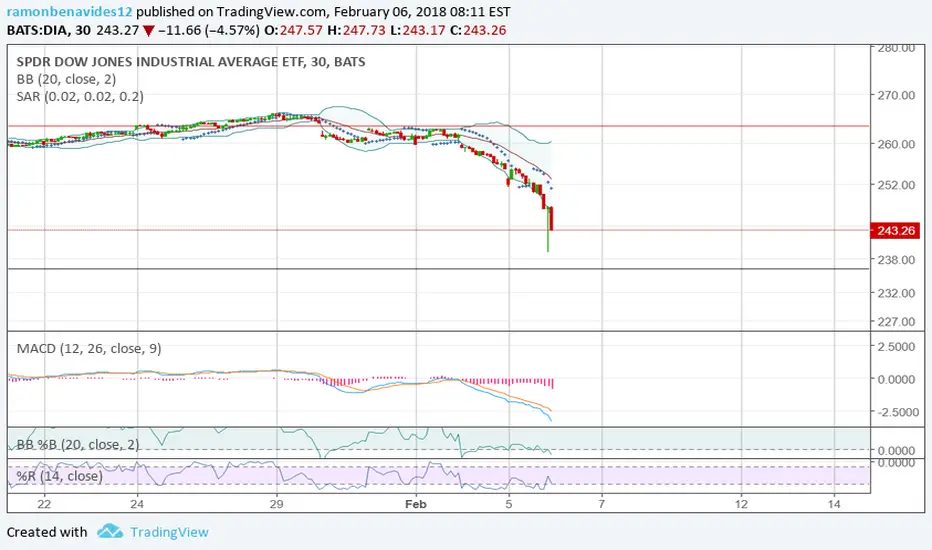Click the date 24 on the time axis
The width and height of the screenshot is (932, 550).
137,504
